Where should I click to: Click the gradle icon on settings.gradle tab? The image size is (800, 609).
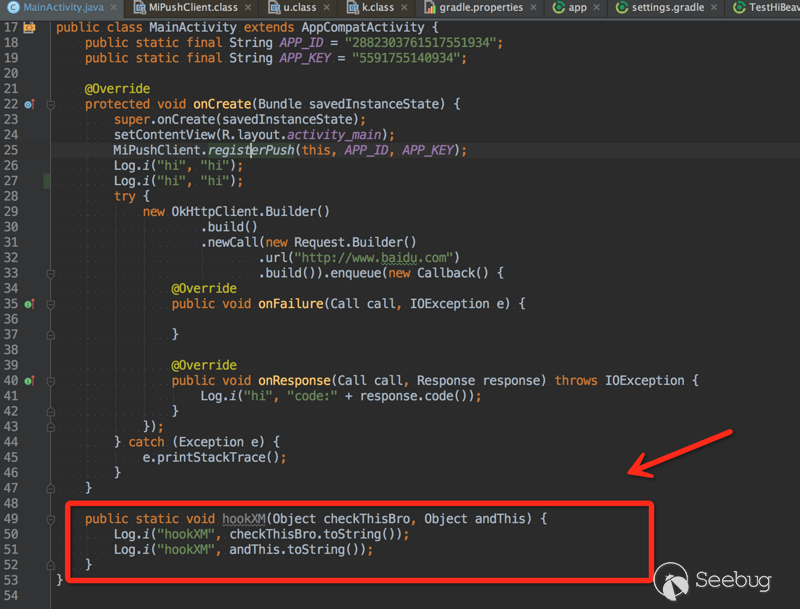tap(621, 8)
